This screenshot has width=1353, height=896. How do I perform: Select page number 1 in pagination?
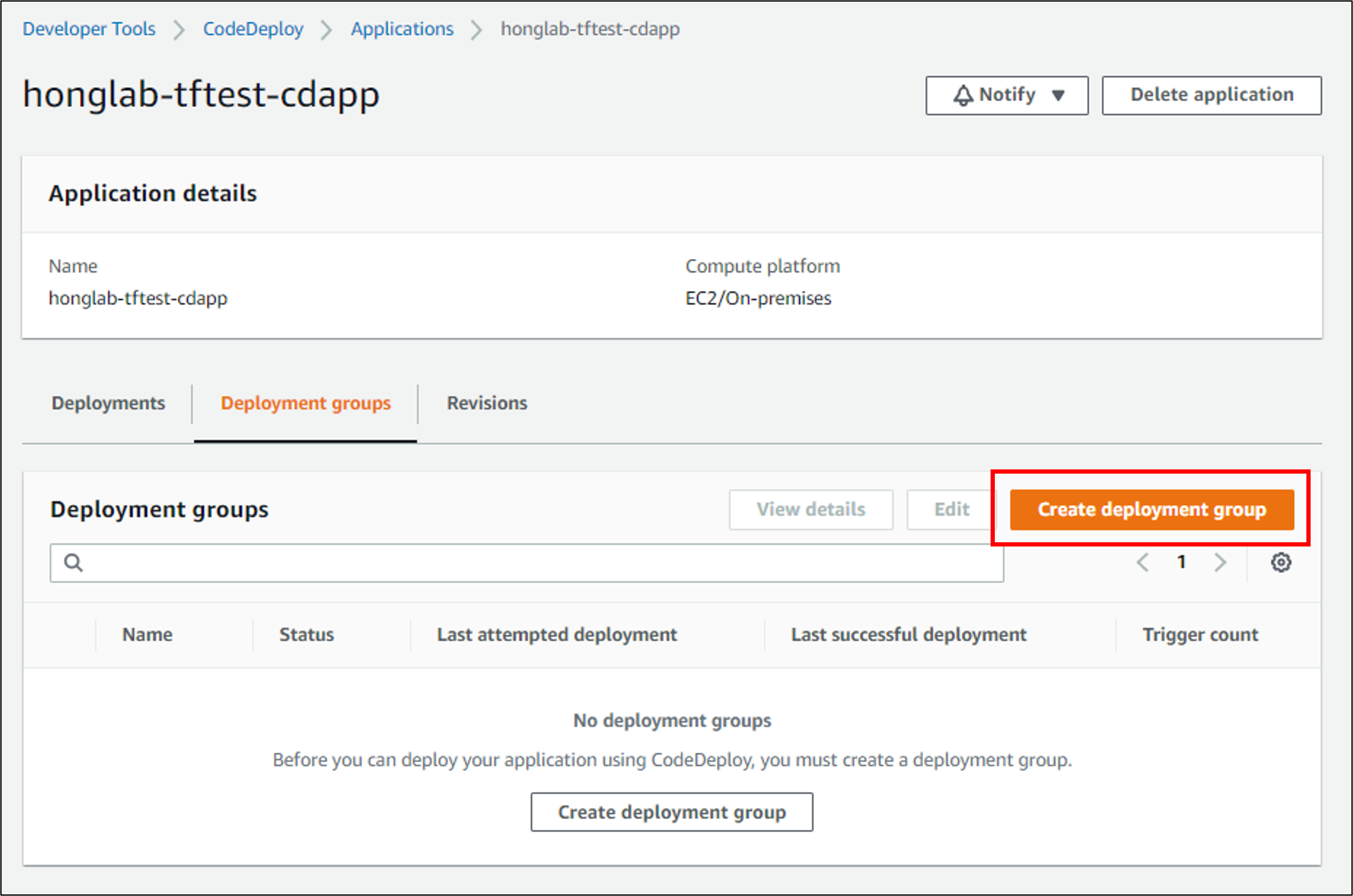tap(1181, 562)
